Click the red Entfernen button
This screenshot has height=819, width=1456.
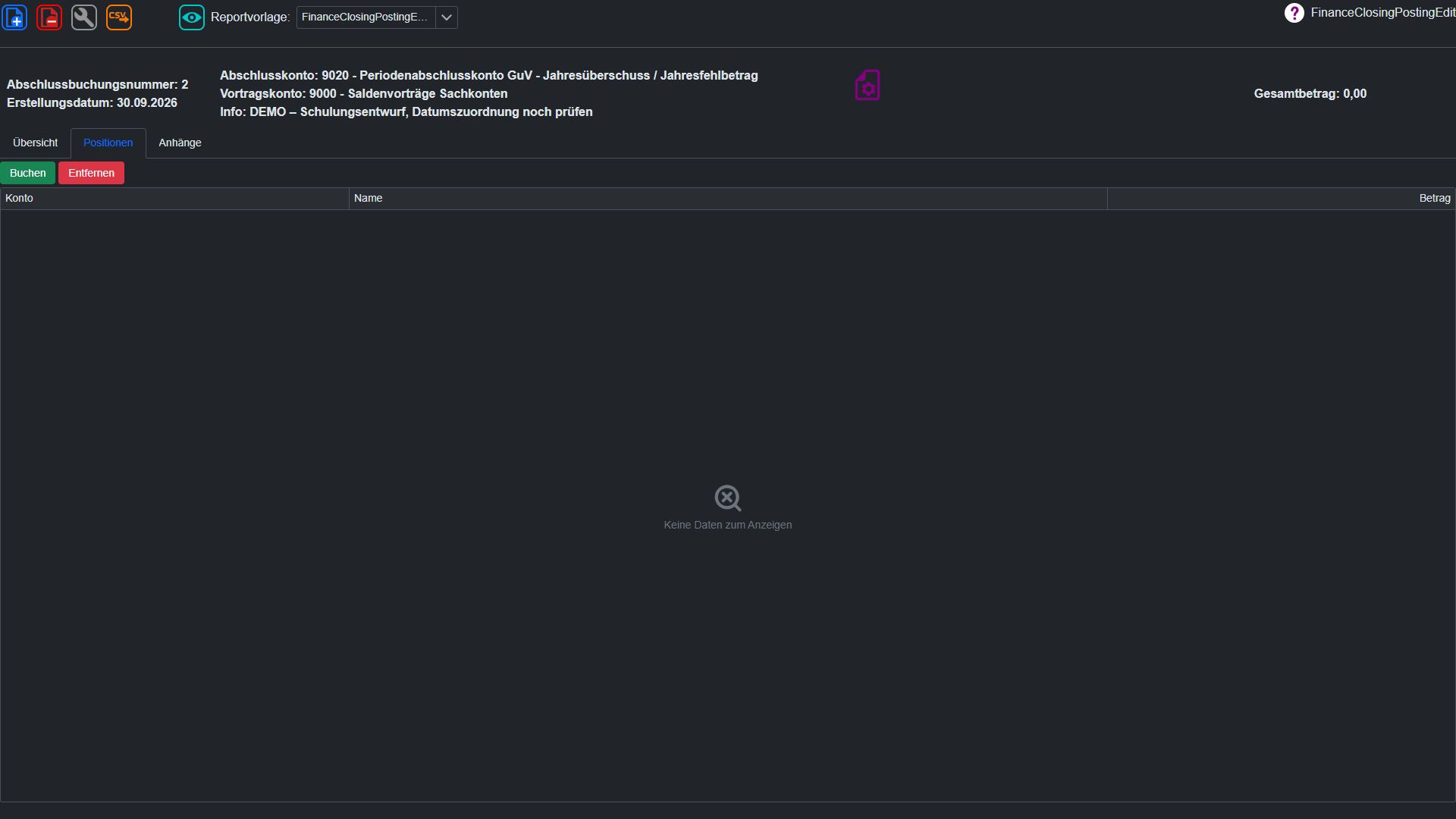(x=91, y=173)
